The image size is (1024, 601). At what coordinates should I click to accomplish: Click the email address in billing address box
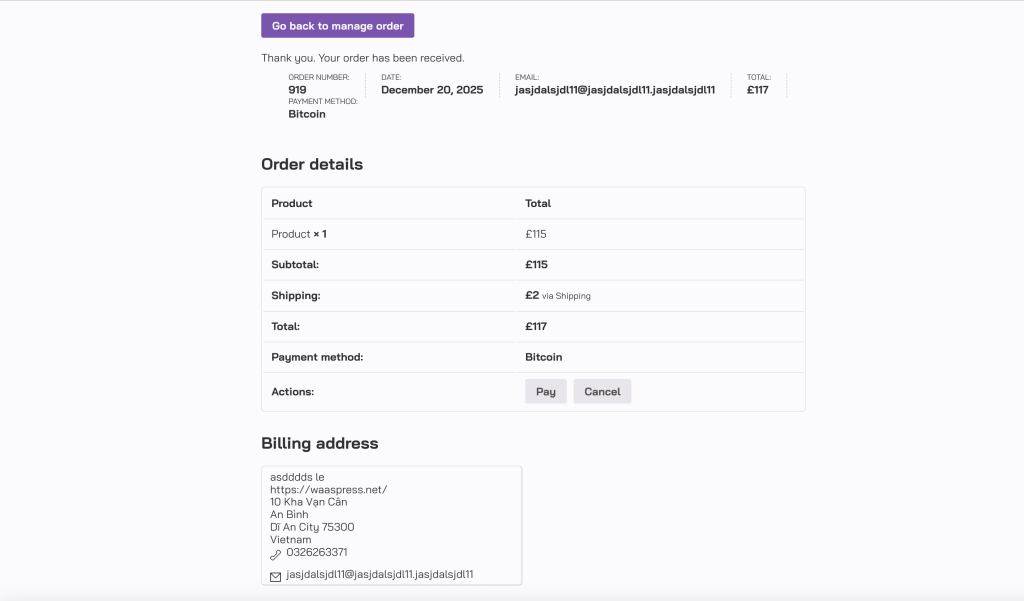[x=379, y=575]
